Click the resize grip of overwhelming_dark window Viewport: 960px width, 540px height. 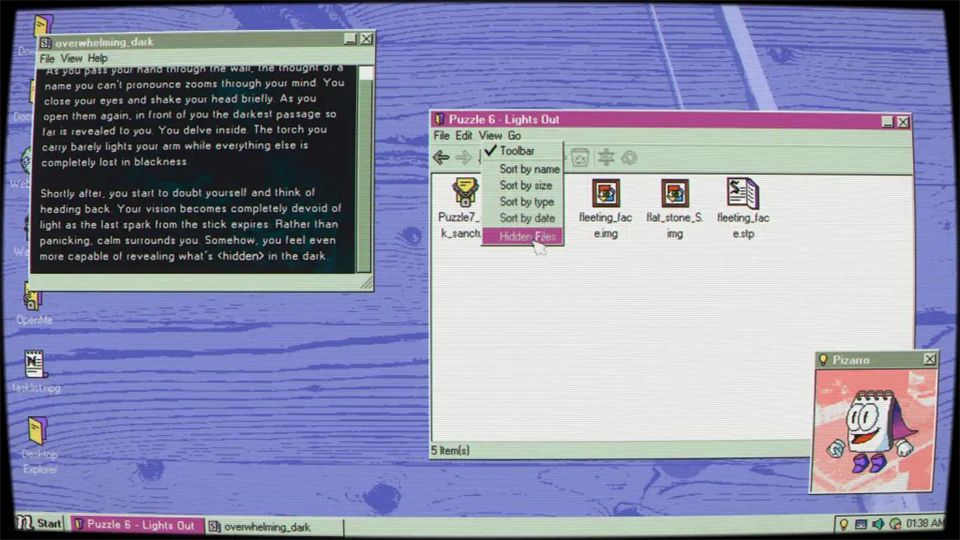coord(366,282)
